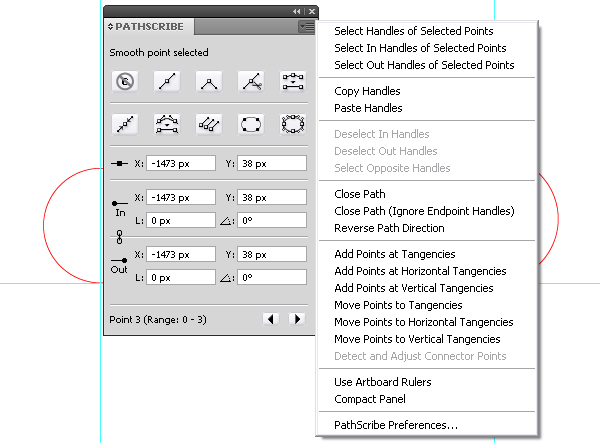This screenshot has height=443, width=600.
Task: Choose Close Path (Ignore Endpoint Handles)
Action: (427, 211)
